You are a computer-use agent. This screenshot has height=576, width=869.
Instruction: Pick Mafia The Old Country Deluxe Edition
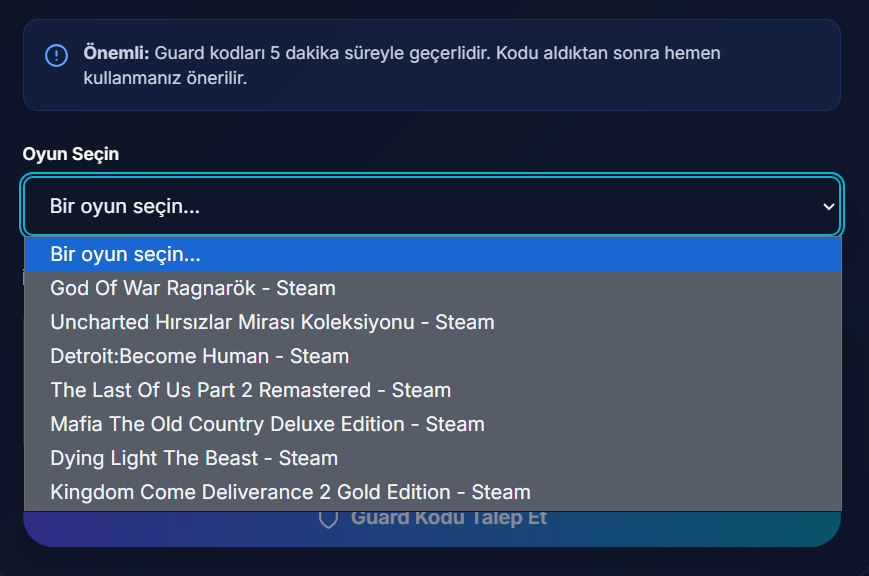(x=432, y=424)
